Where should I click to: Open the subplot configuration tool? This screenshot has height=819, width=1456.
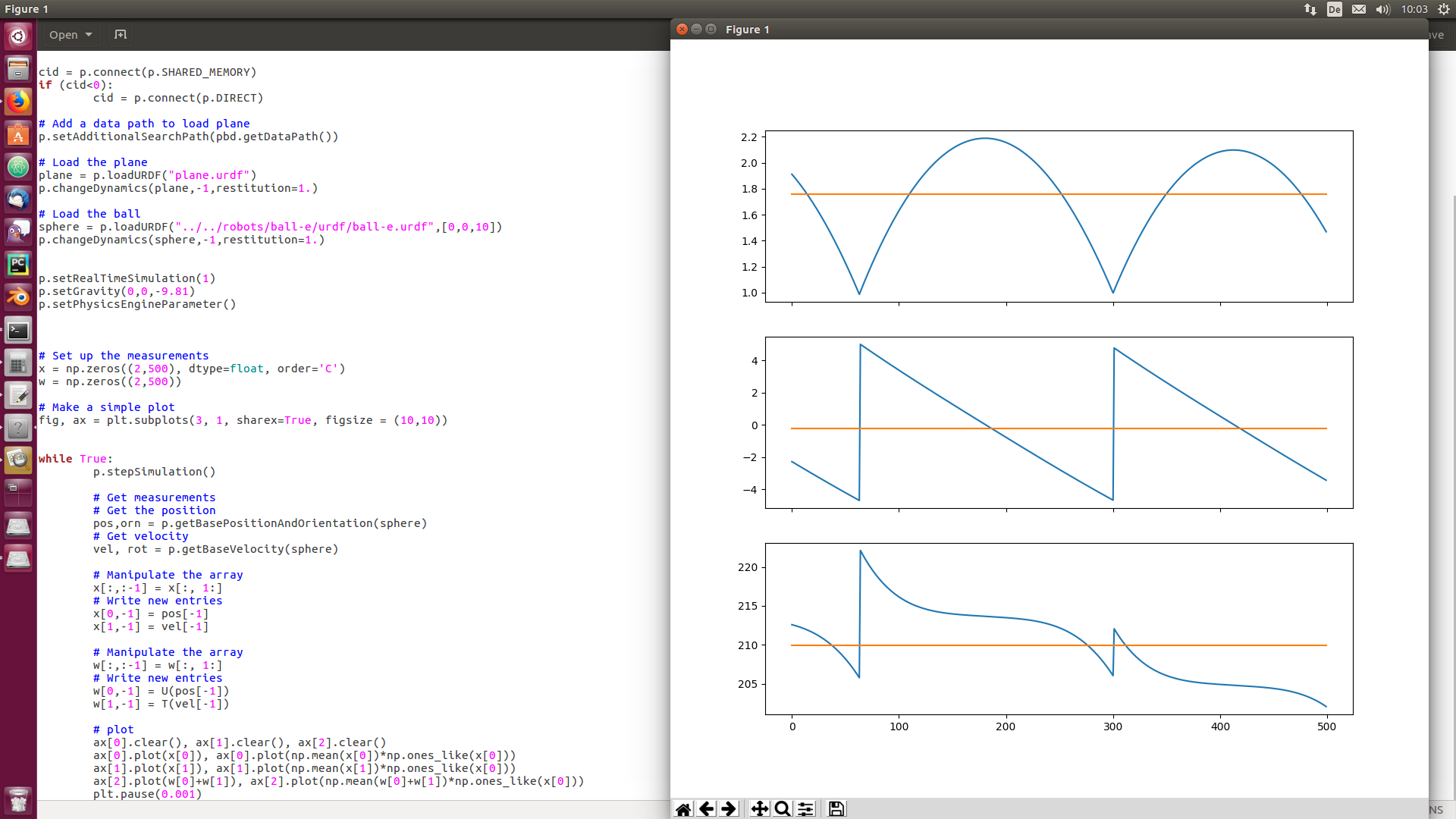click(805, 808)
